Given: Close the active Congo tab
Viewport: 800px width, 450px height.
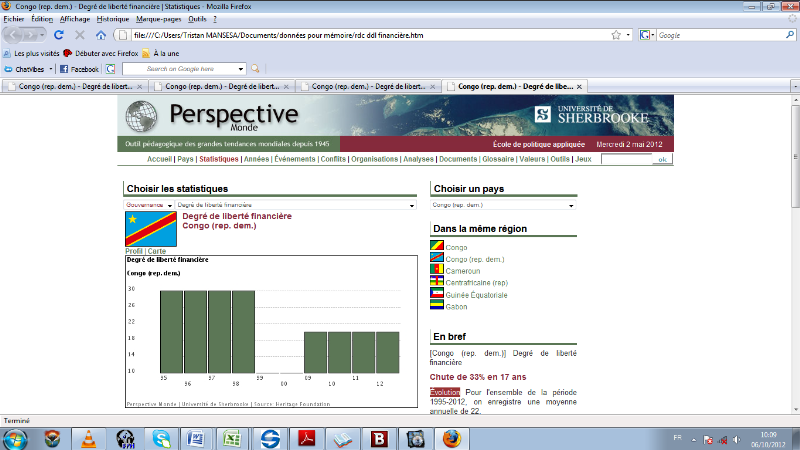Looking at the screenshot, I should click(580, 87).
